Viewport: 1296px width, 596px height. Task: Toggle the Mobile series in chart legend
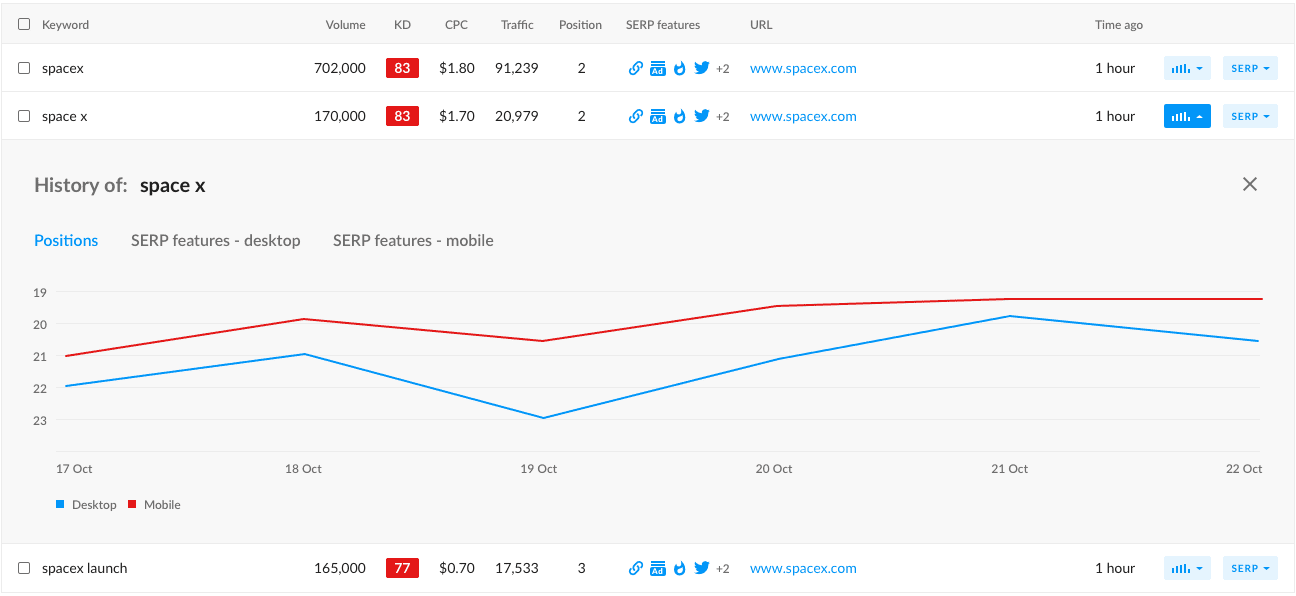pos(154,505)
